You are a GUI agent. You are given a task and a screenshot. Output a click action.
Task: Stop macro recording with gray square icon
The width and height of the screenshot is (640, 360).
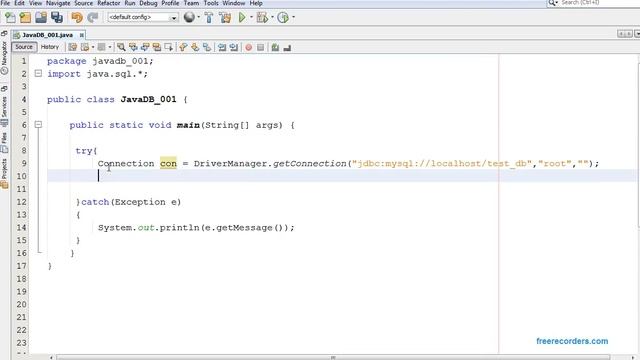click(260, 47)
